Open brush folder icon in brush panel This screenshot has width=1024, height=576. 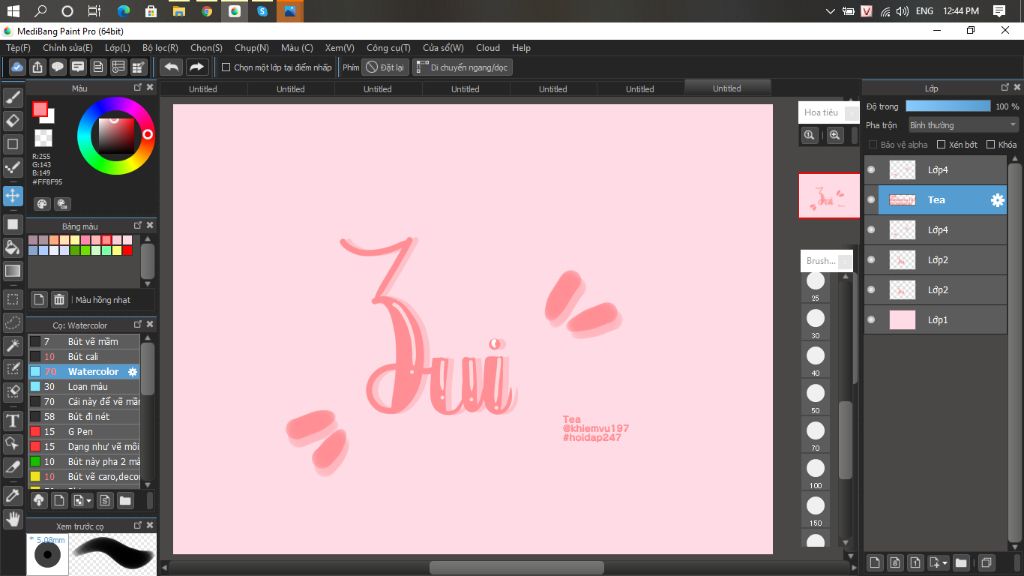pyautogui.click(x=125, y=501)
